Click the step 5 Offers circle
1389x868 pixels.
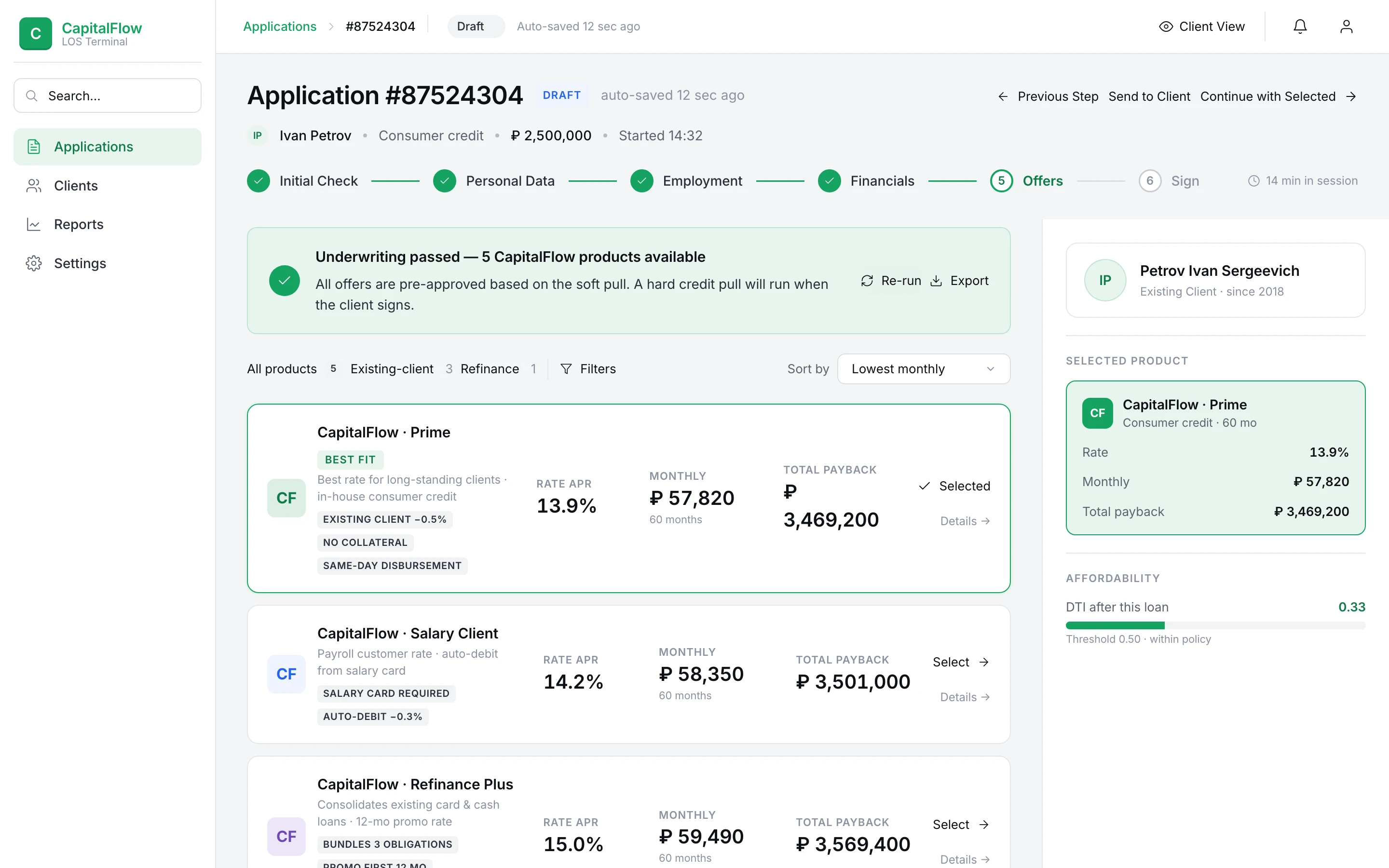[x=1002, y=181]
